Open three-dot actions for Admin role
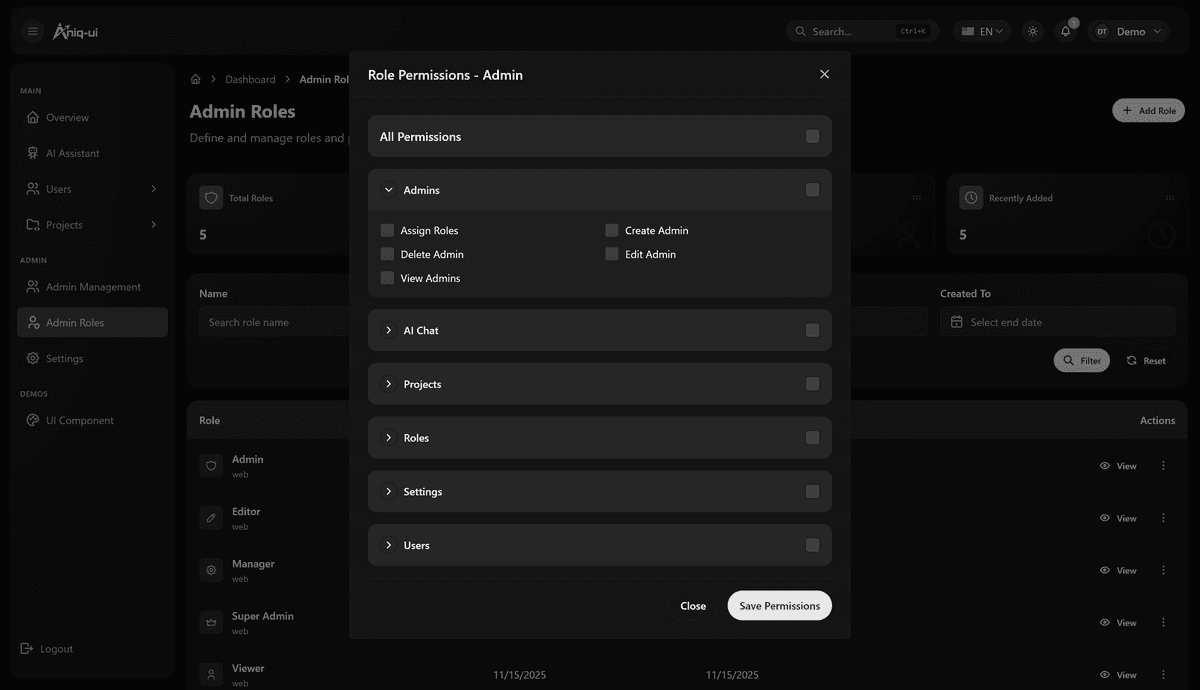The height and width of the screenshot is (690, 1200). click(x=1163, y=466)
